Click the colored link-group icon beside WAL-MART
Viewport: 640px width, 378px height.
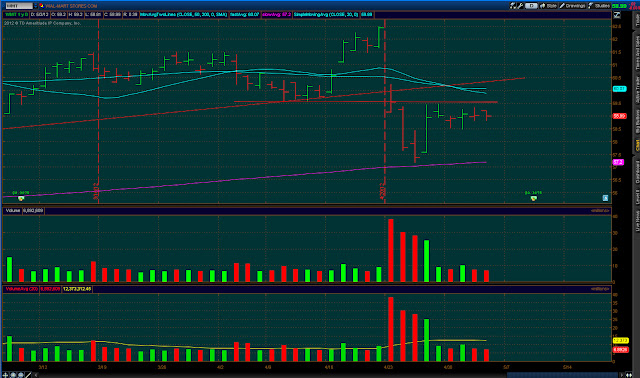point(42,6)
